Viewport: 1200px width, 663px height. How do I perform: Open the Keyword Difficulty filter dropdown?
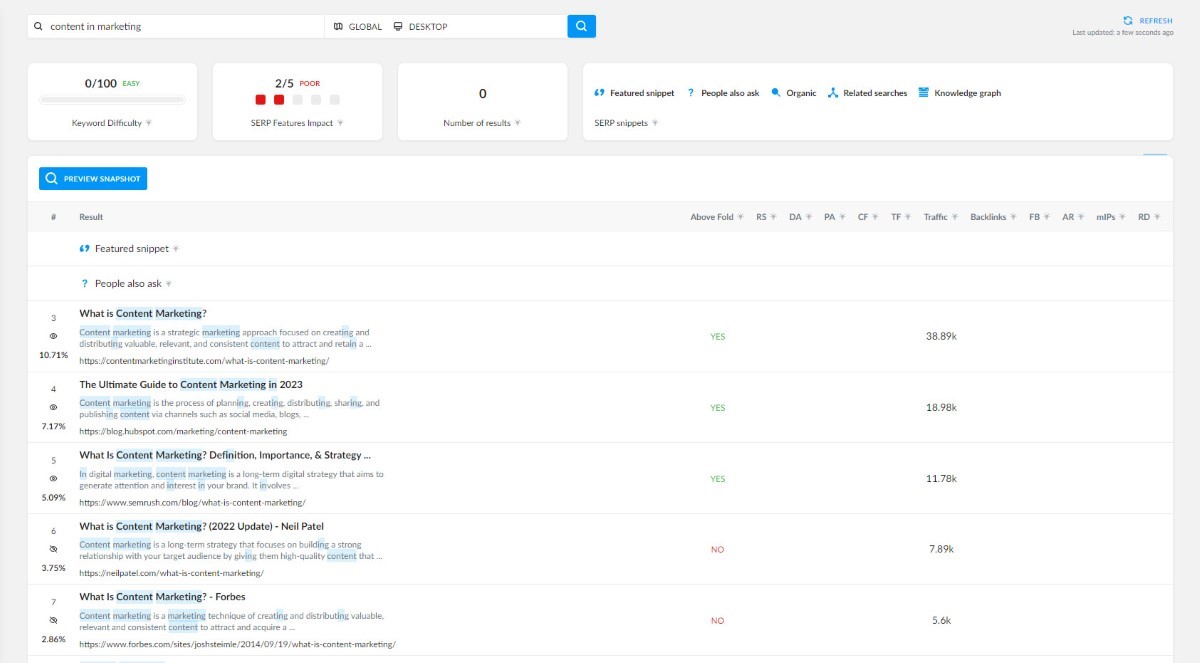click(149, 123)
